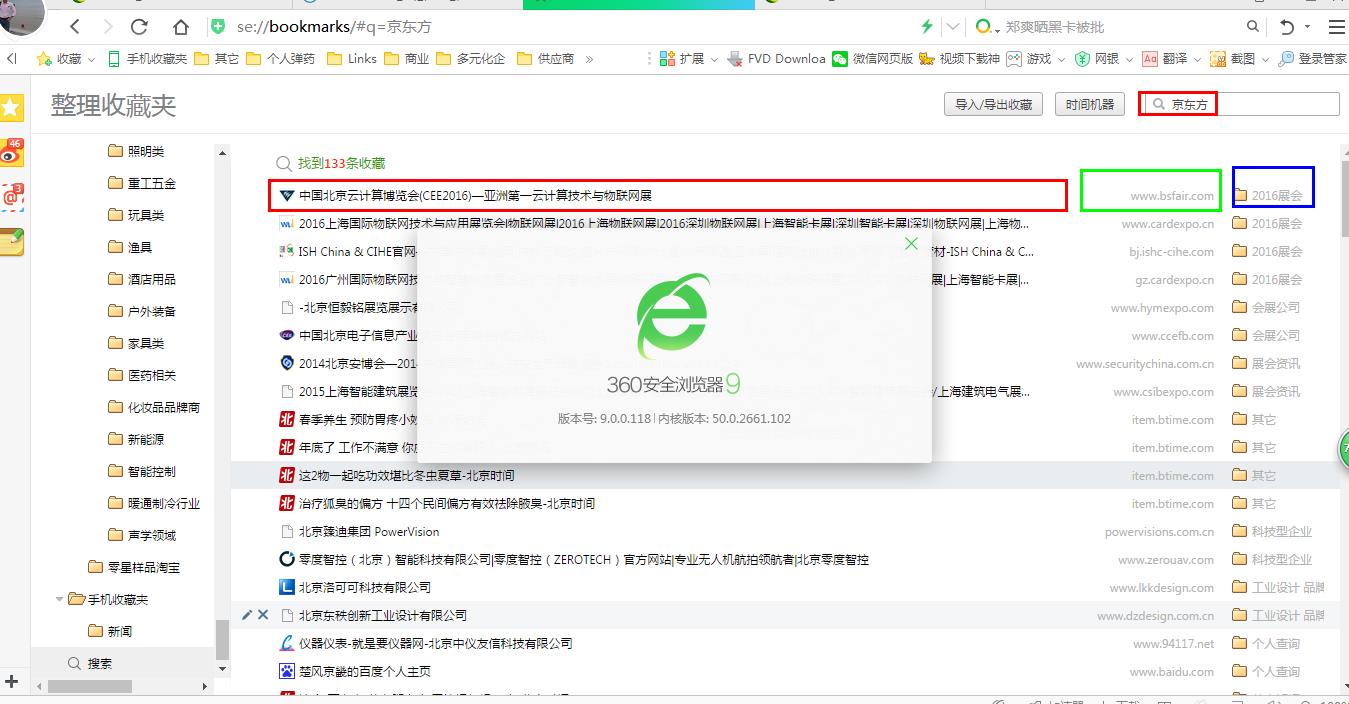Show more bookmarks with overflow chevron
Image resolution: width=1349 pixels, height=704 pixels.
589,59
